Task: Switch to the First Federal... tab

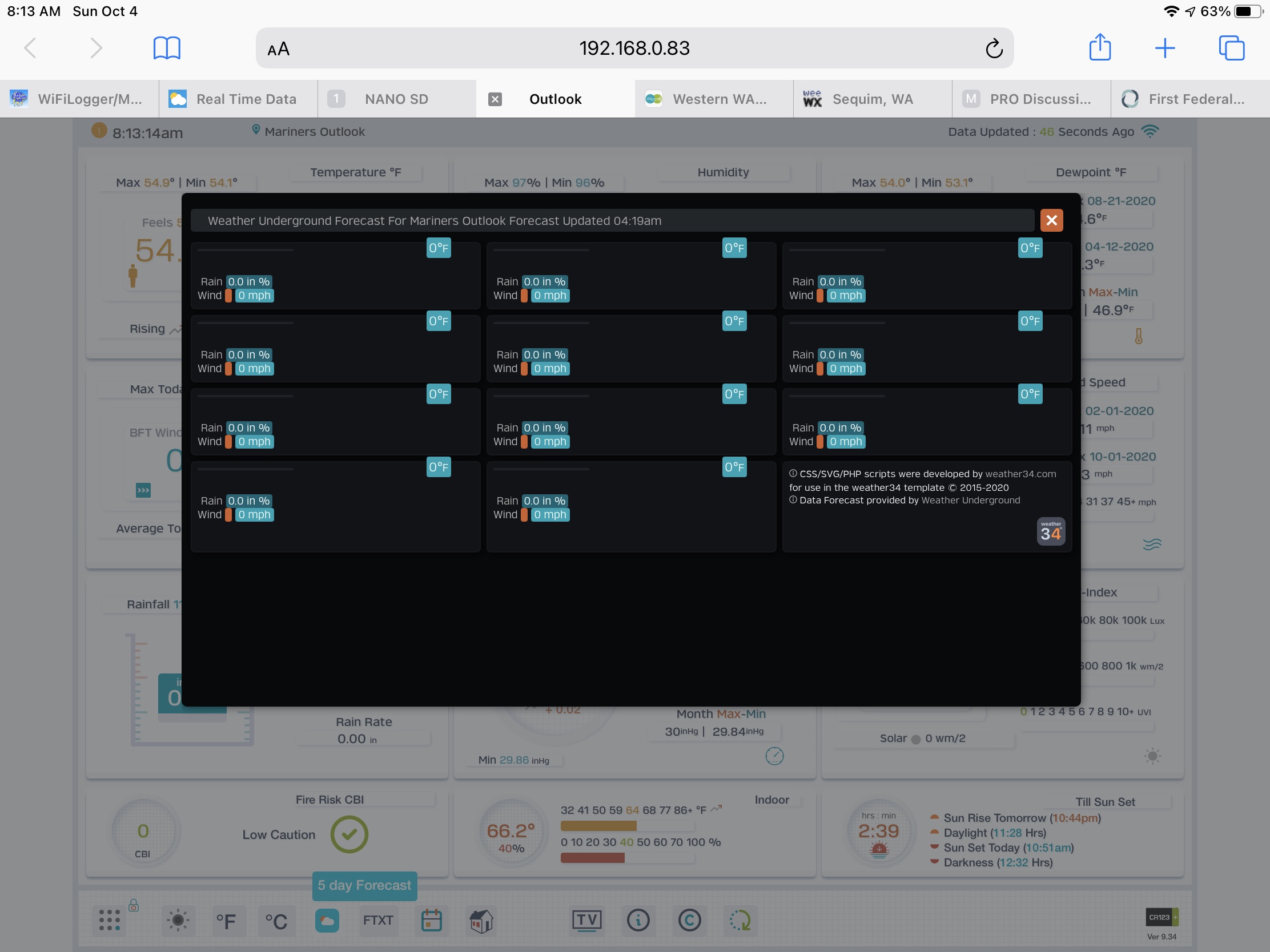Action: click(x=1189, y=99)
